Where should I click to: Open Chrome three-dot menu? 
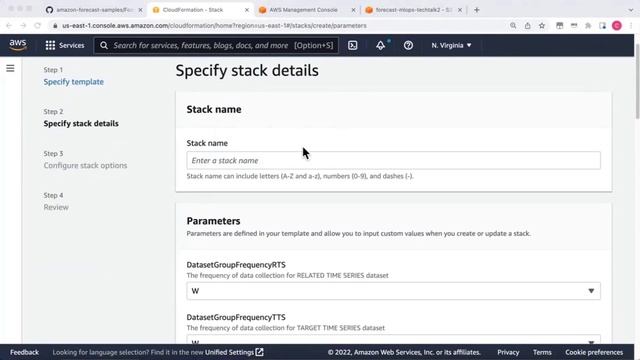pyautogui.click(x=631, y=25)
